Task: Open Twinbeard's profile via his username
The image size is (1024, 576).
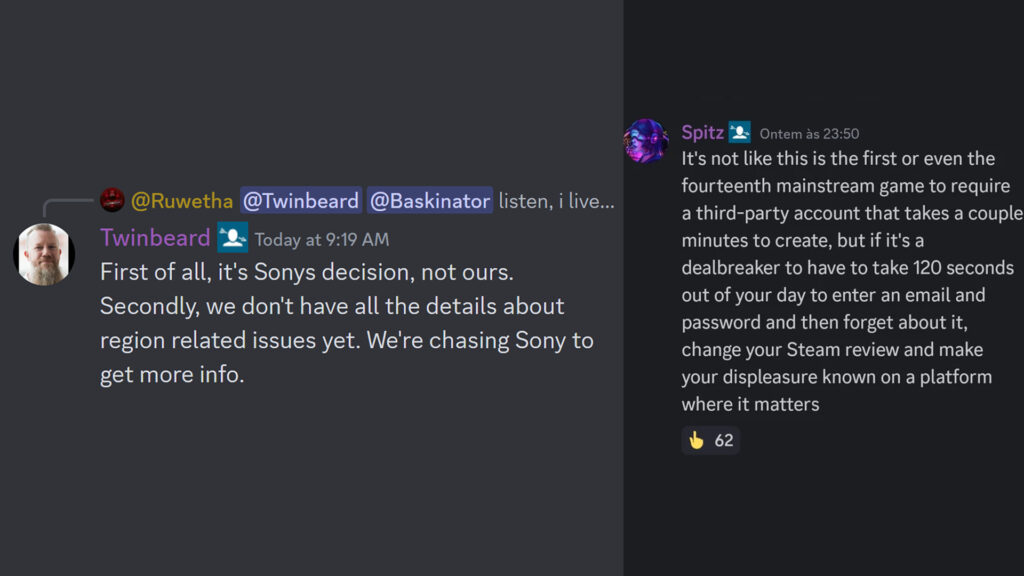Action: (155, 238)
